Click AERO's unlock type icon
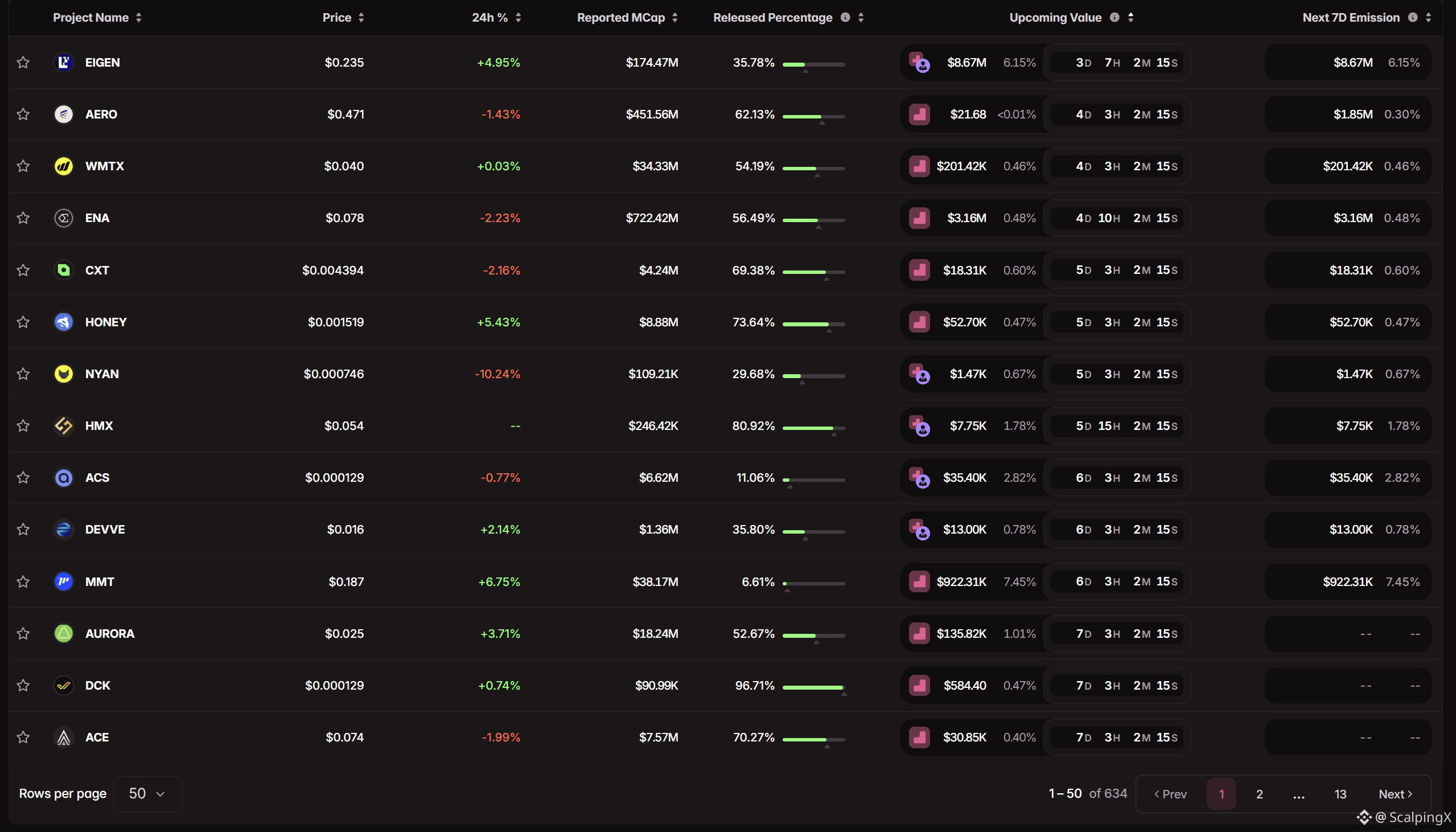Image resolution: width=1456 pixels, height=832 pixels. pos(919,114)
